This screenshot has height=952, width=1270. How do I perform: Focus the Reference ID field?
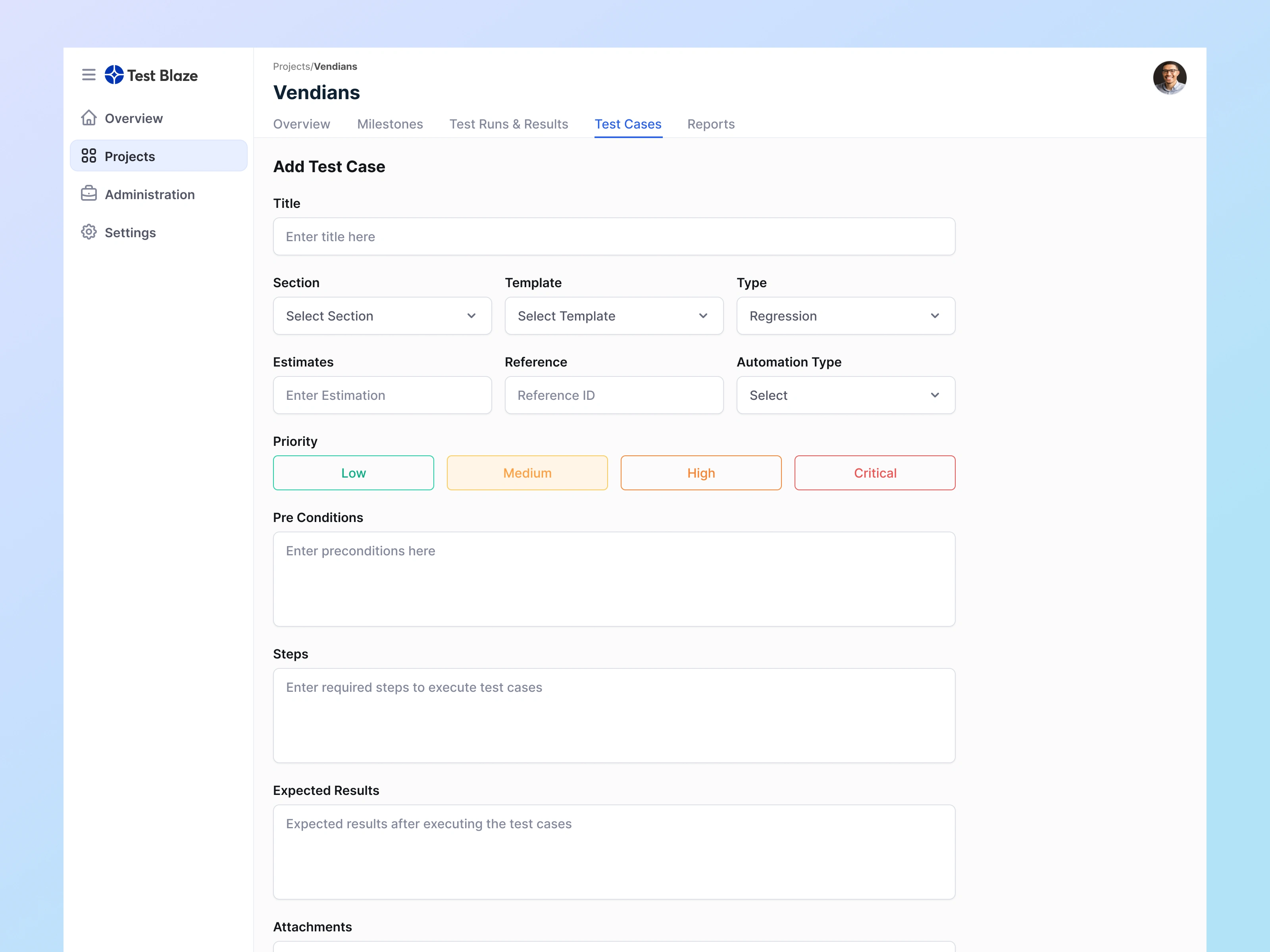(614, 395)
